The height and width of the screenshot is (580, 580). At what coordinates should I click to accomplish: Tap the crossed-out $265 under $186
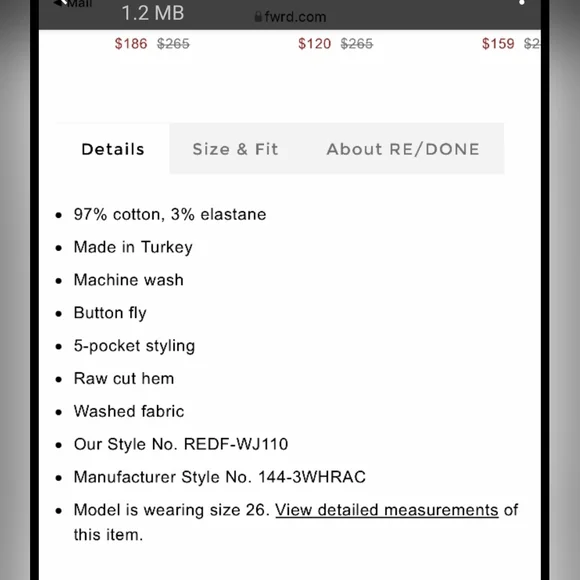click(x=173, y=44)
